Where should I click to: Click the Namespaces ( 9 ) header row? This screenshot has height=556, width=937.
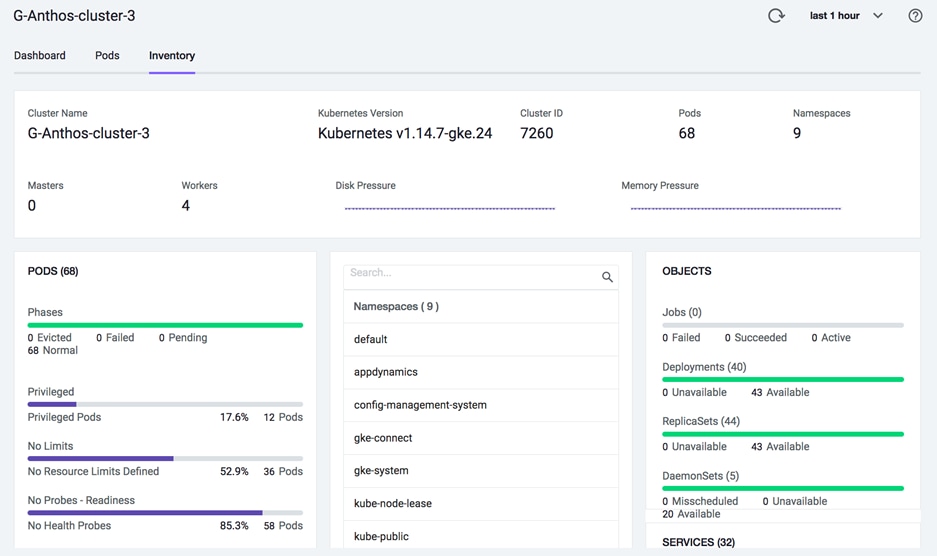pyautogui.click(x=480, y=306)
